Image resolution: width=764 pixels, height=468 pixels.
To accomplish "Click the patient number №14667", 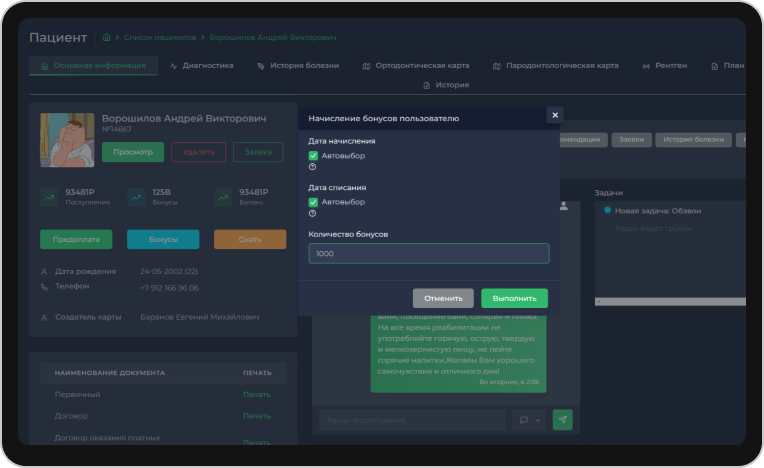I will coord(116,129).
